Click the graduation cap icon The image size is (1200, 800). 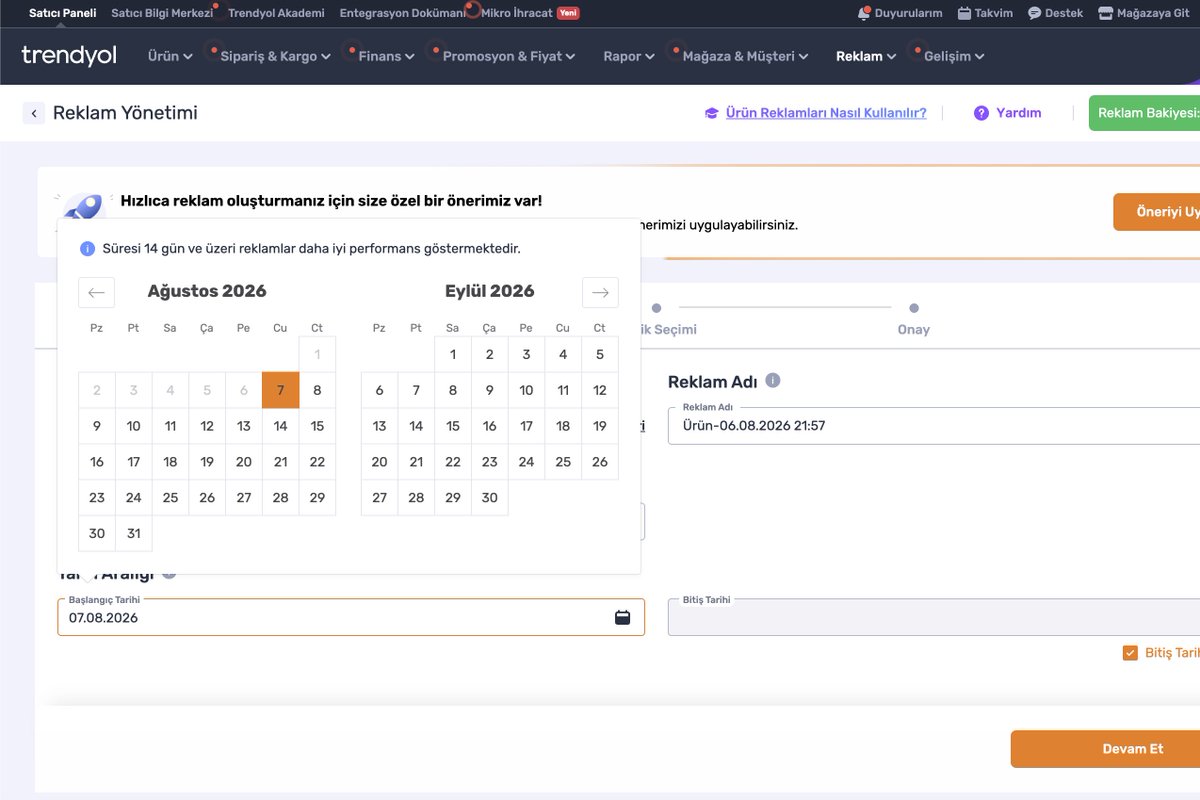point(711,113)
